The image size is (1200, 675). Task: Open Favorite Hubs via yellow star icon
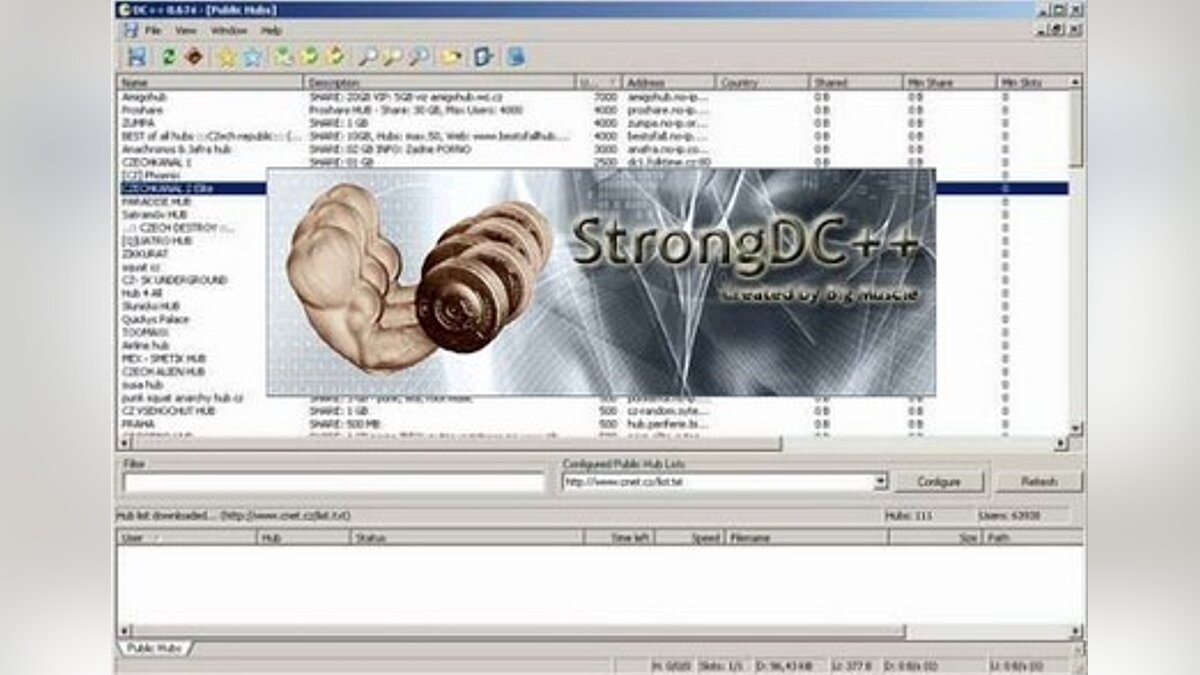(227, 57)
